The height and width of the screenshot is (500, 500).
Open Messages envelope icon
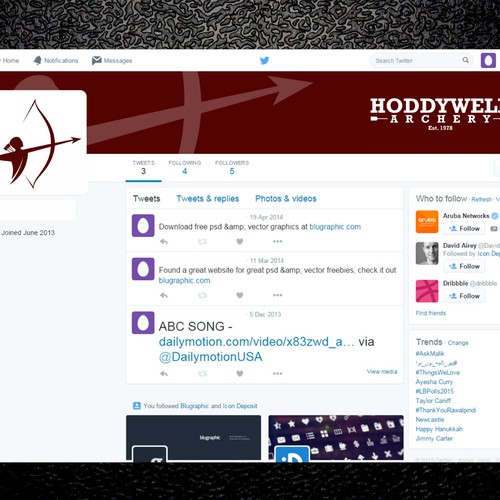(96, 60)
